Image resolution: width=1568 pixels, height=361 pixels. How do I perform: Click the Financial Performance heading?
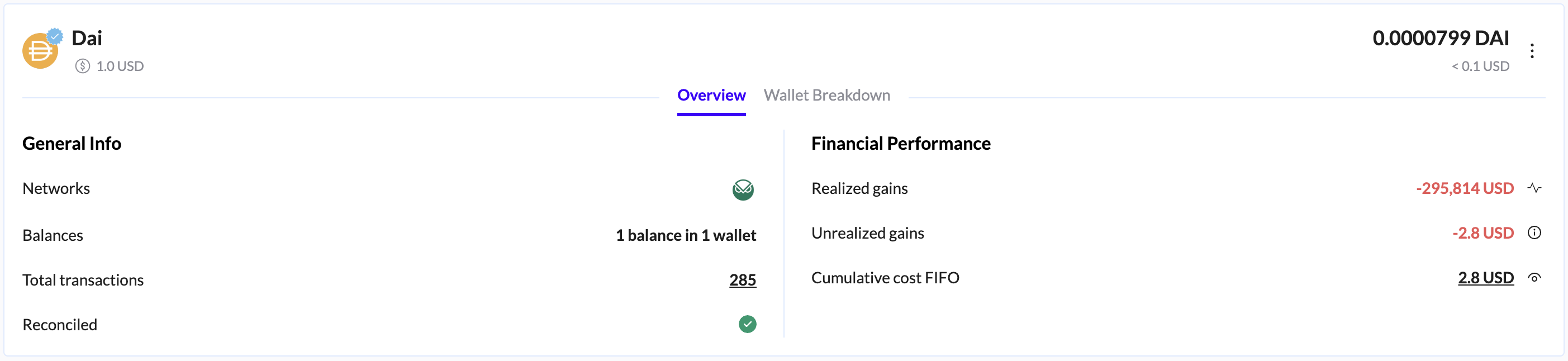(x=900, y=144)
